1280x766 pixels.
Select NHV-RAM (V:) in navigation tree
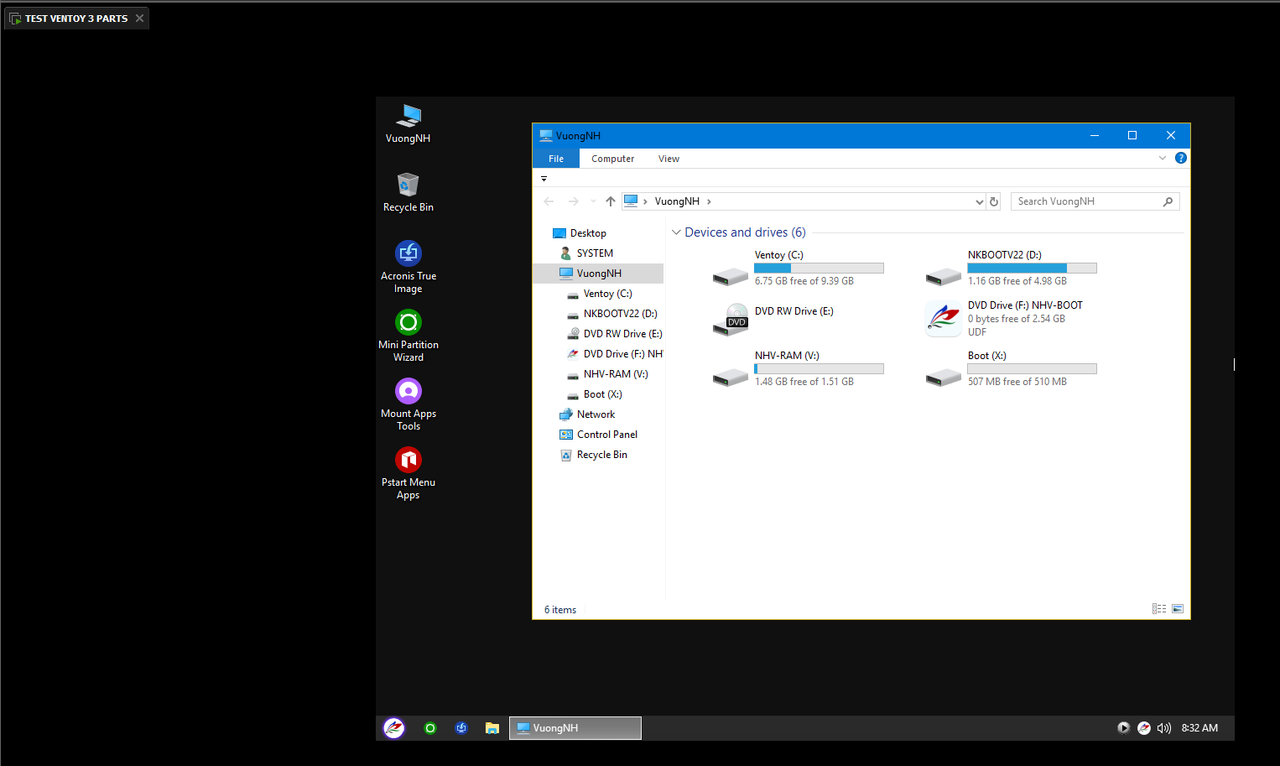(x=608, y=374)
